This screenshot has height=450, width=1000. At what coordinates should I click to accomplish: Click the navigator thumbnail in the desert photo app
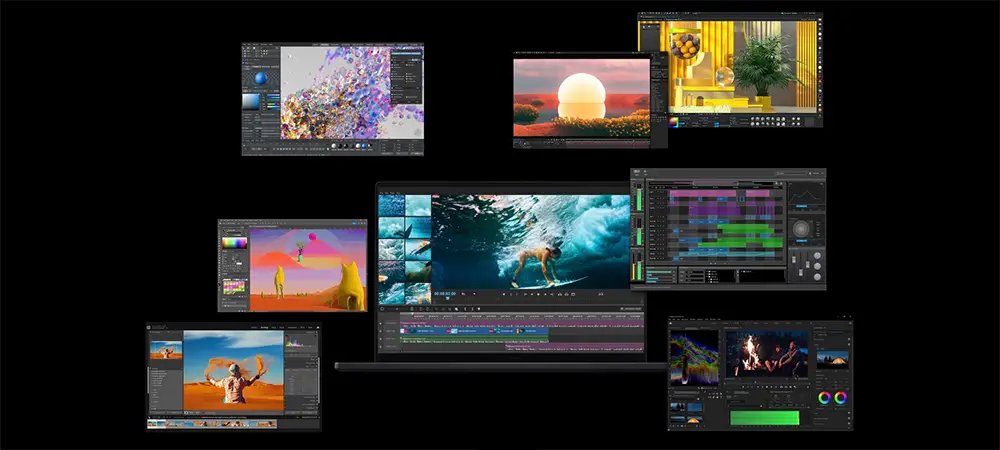(166, 350)
